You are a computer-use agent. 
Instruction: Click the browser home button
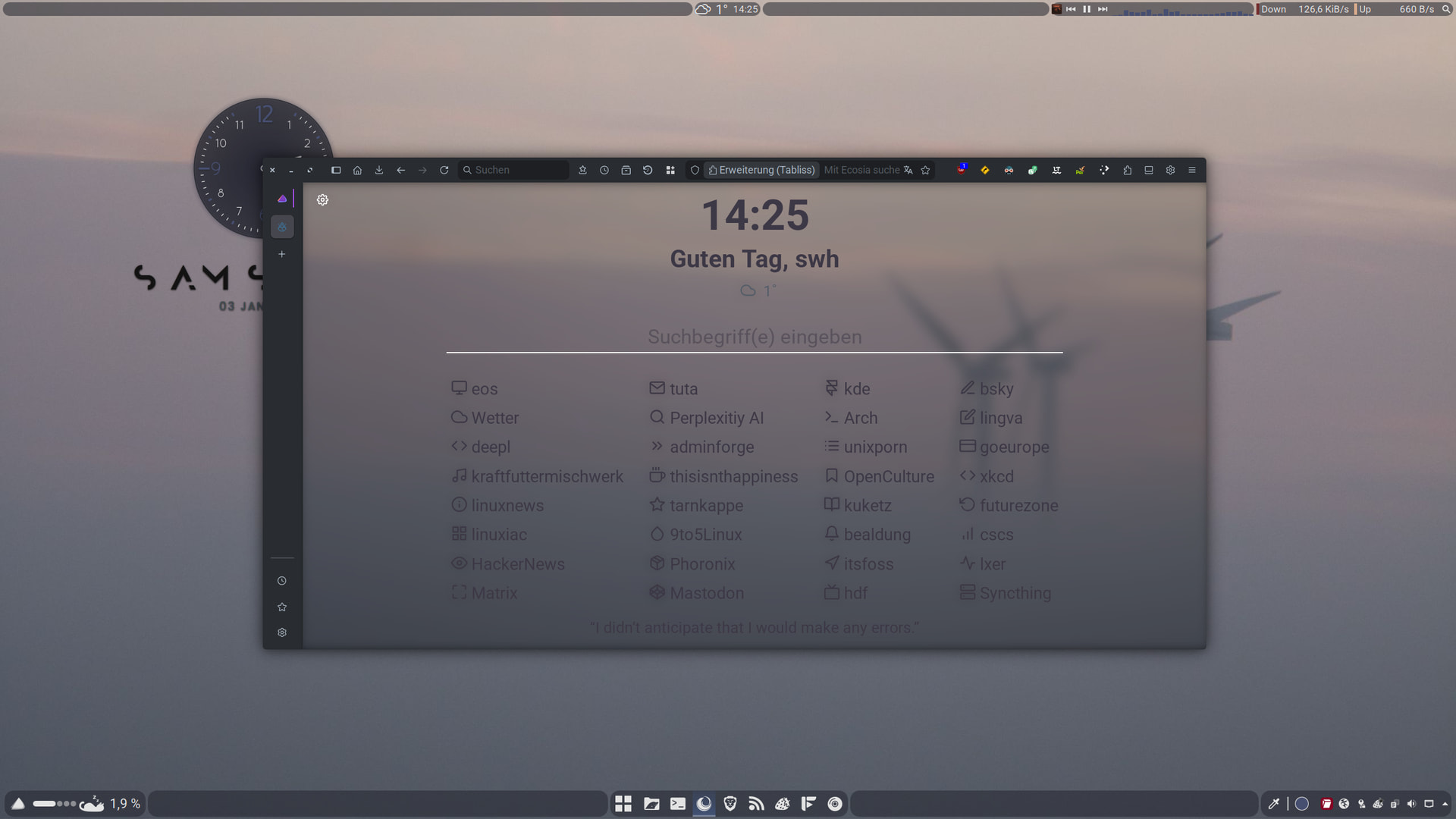[357, 170]
